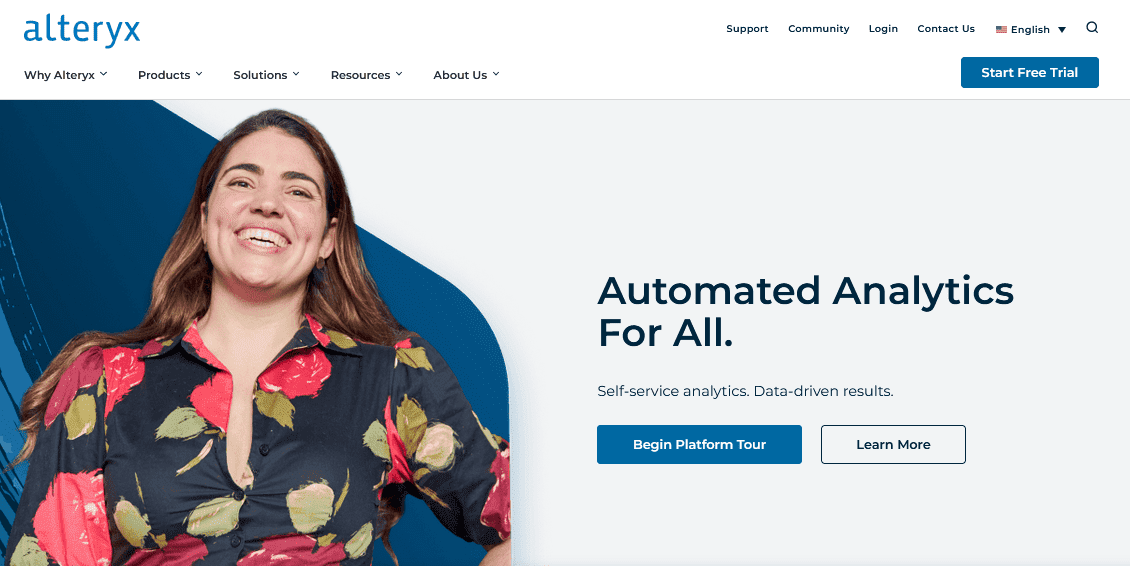This screenshot has width=1130, height=566.
Task: Expand the Resources menu chevron
Action: (399, 74)
